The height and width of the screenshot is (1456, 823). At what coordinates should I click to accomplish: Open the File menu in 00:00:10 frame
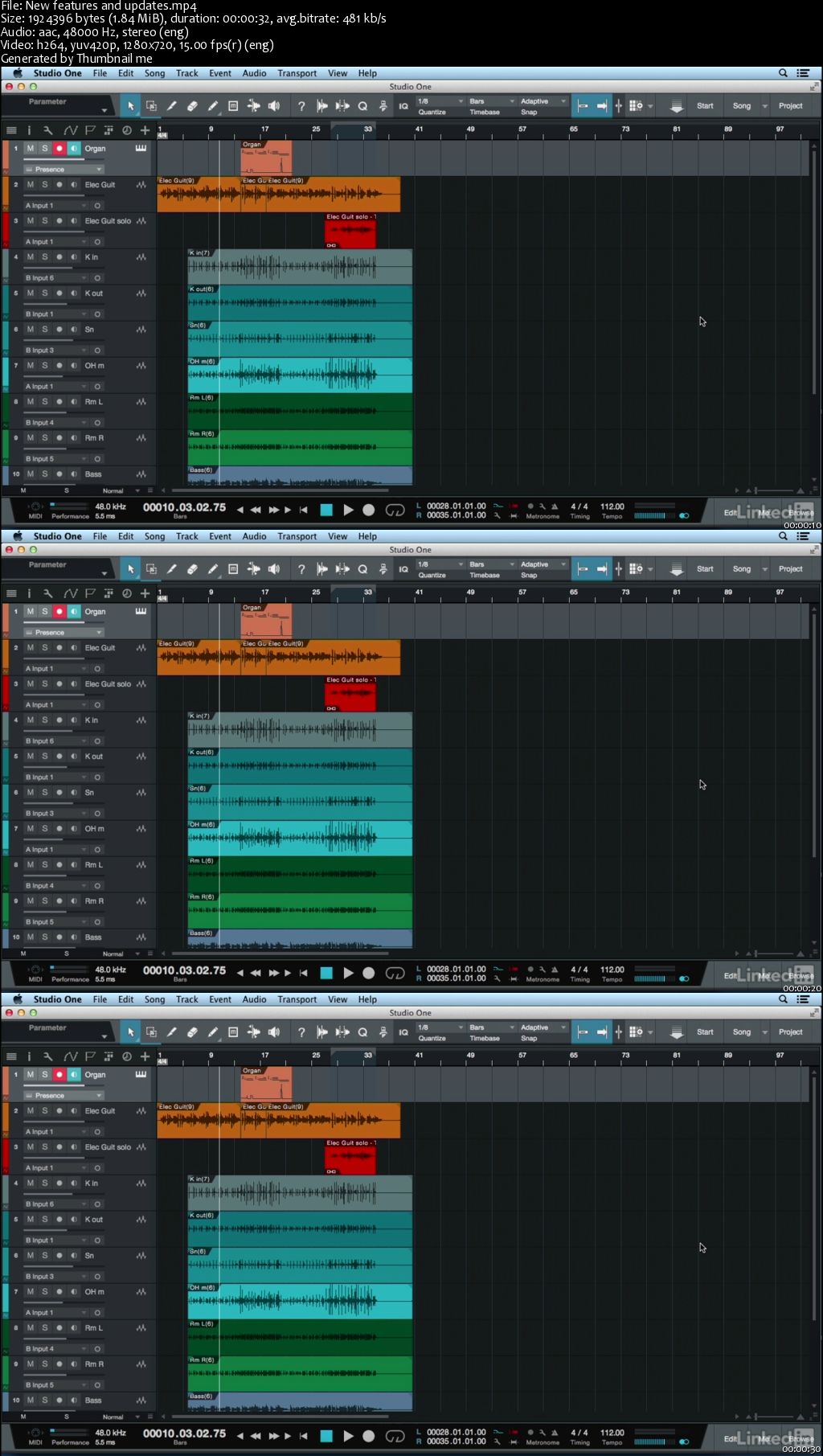click(x=100, y=73)
